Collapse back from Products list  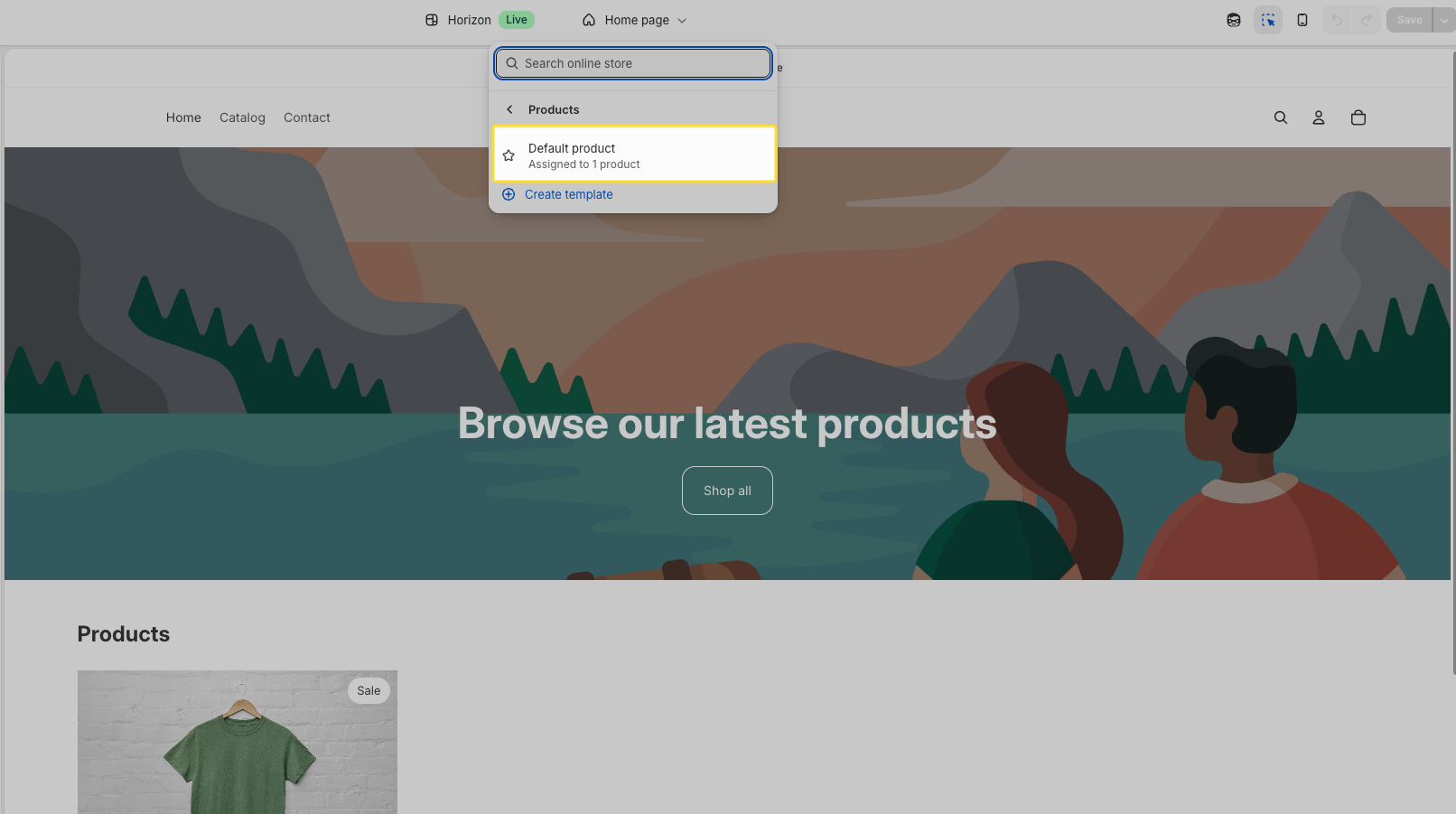(509, 108)
